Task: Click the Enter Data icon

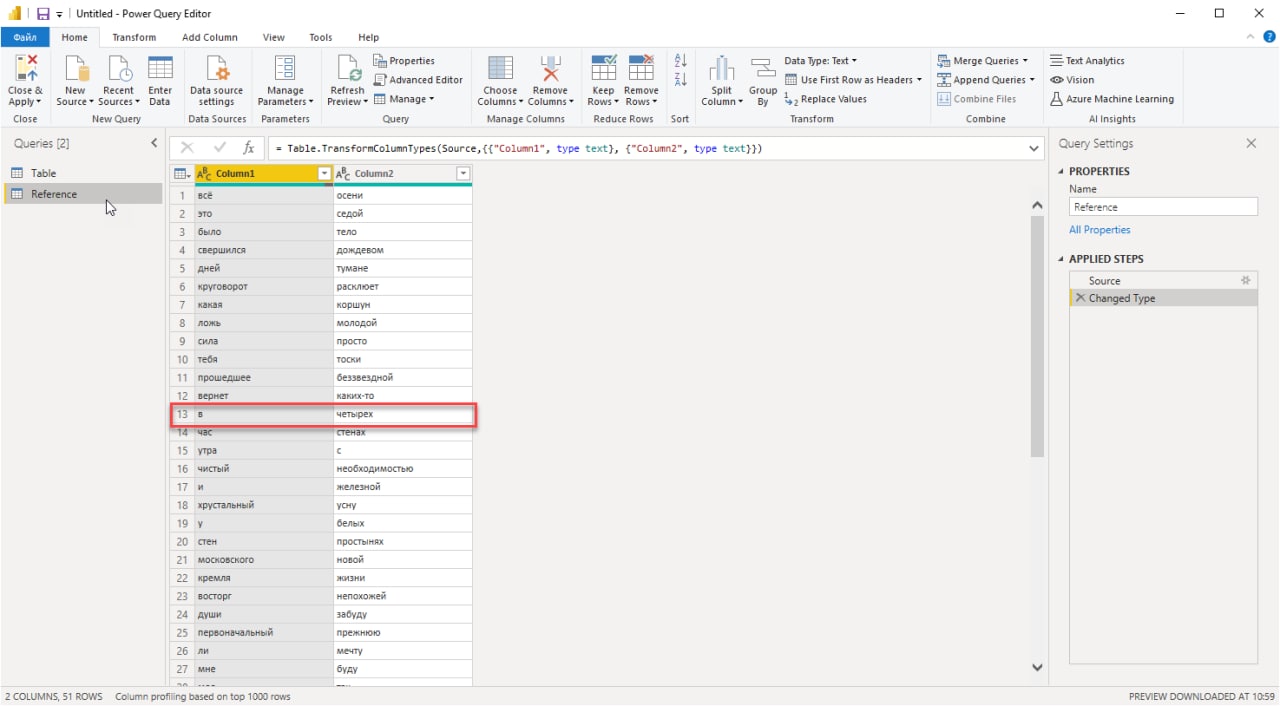Action: [160, 68]
